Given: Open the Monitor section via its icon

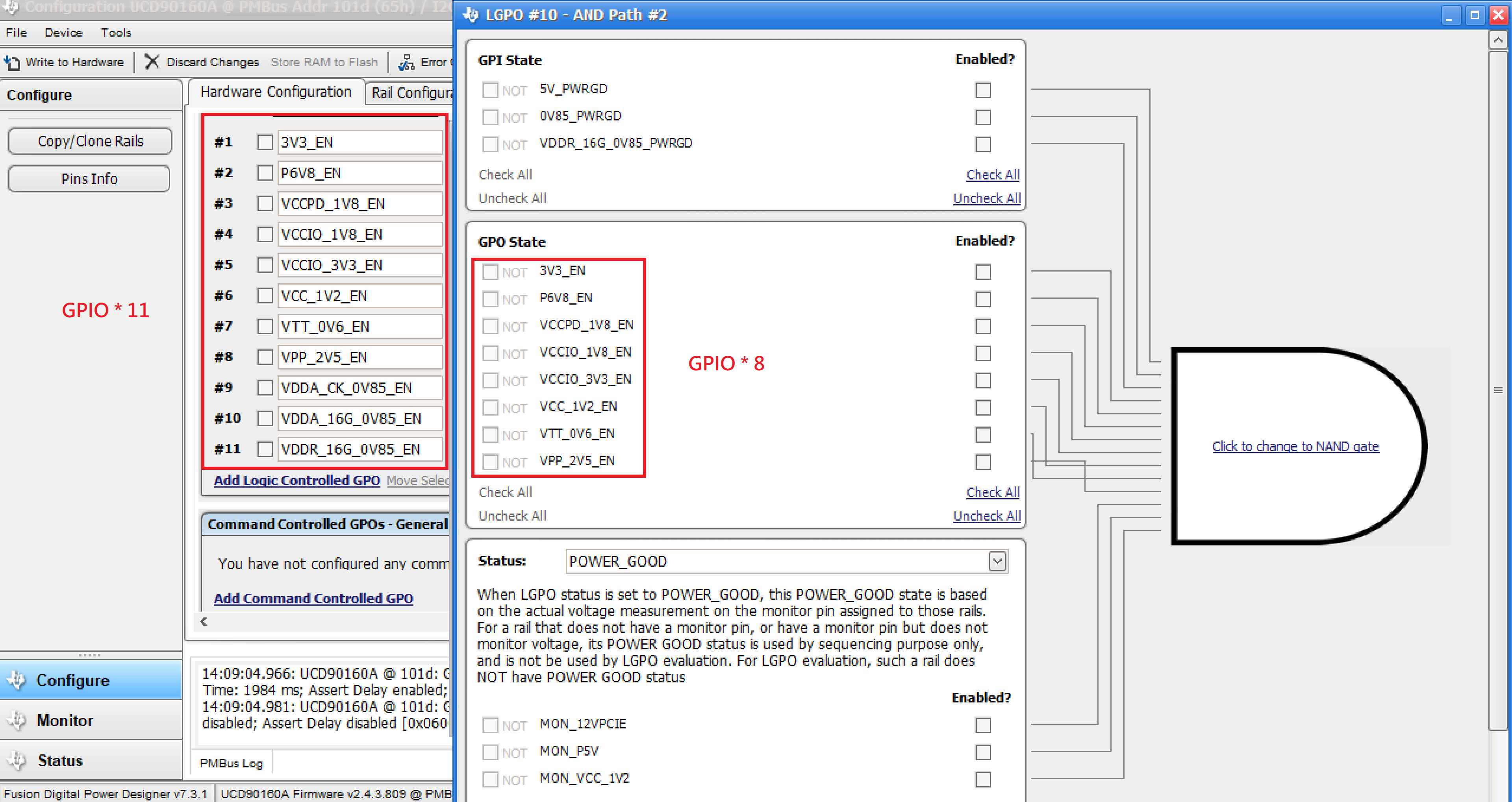Looking at the screenshot, I should pyautogui.click(x=17, y=720).
